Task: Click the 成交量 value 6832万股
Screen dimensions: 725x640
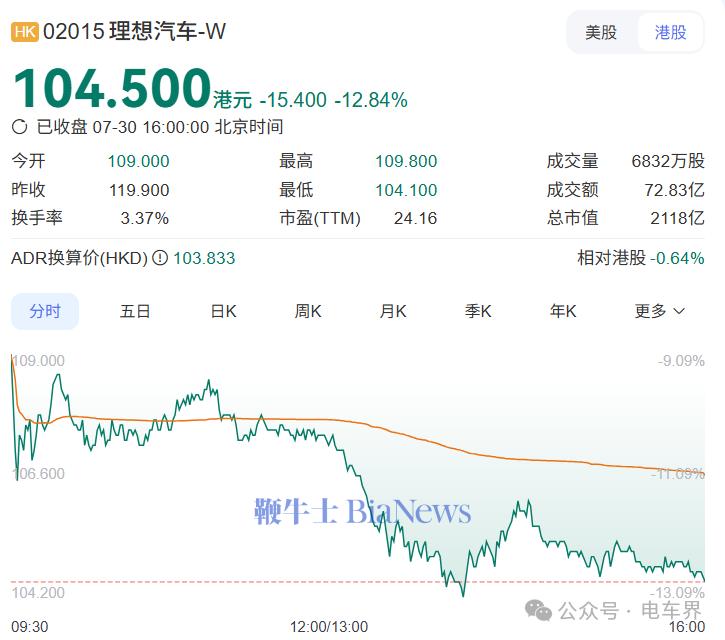Action: pos(668,161)
